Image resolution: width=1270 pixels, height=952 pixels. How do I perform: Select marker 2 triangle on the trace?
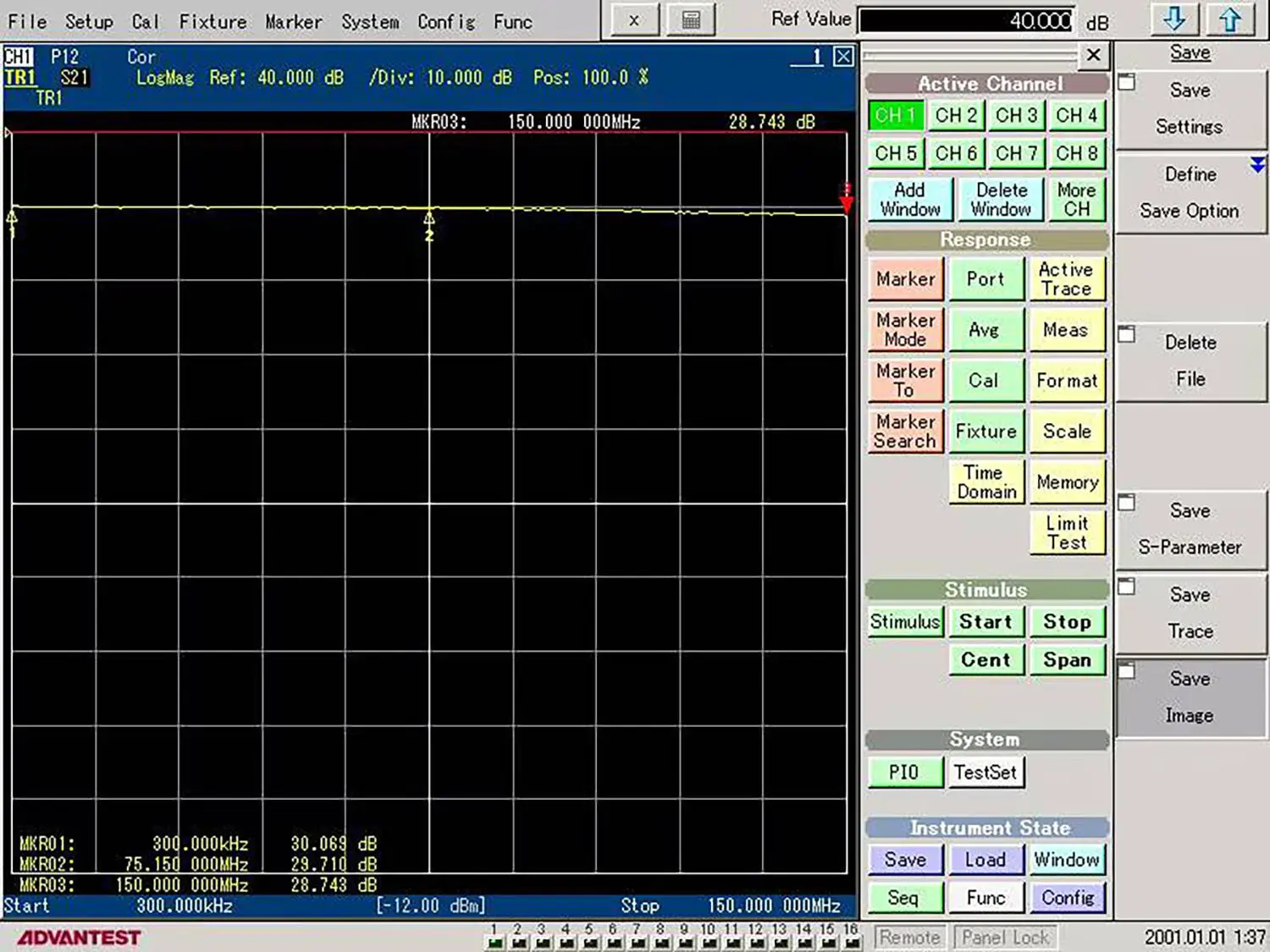pos(429,219)
